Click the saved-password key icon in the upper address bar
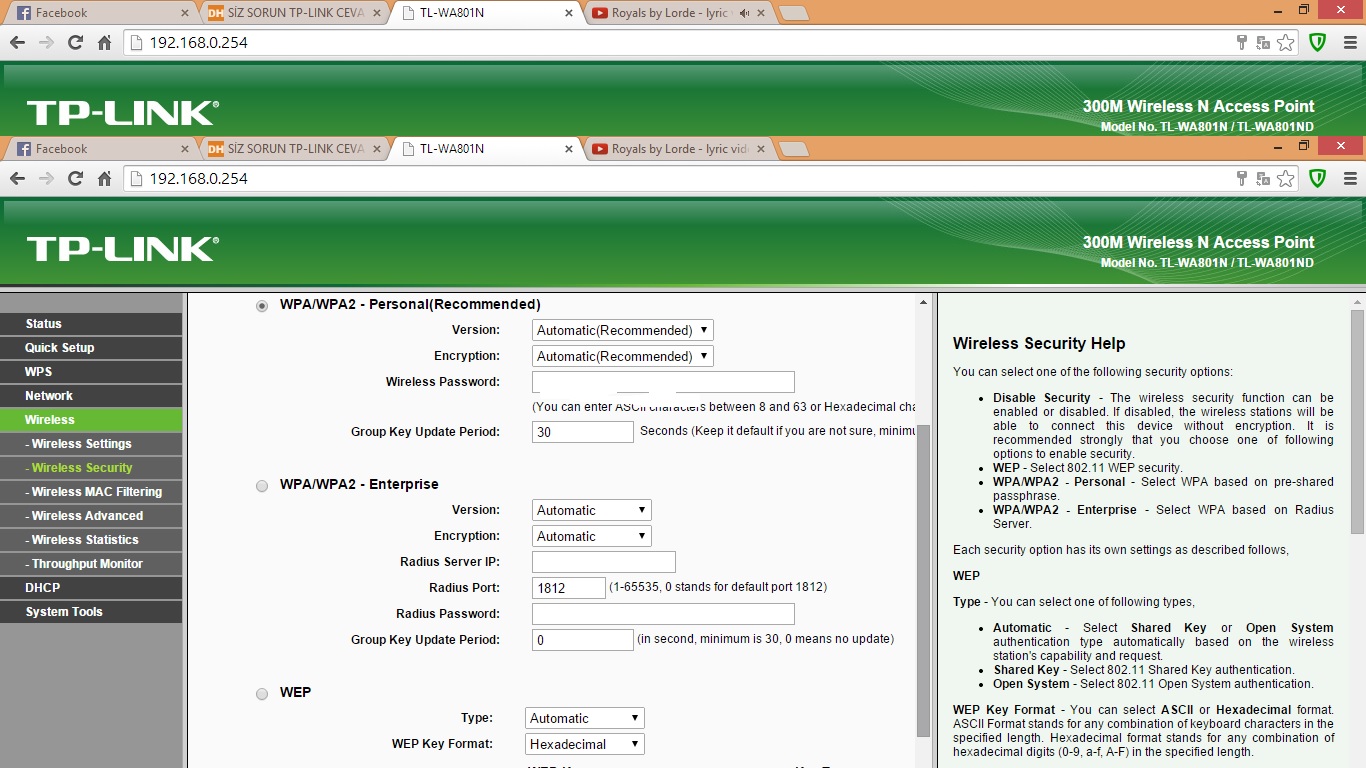This screenshot has height=768, width=1366. point(1242,43)
